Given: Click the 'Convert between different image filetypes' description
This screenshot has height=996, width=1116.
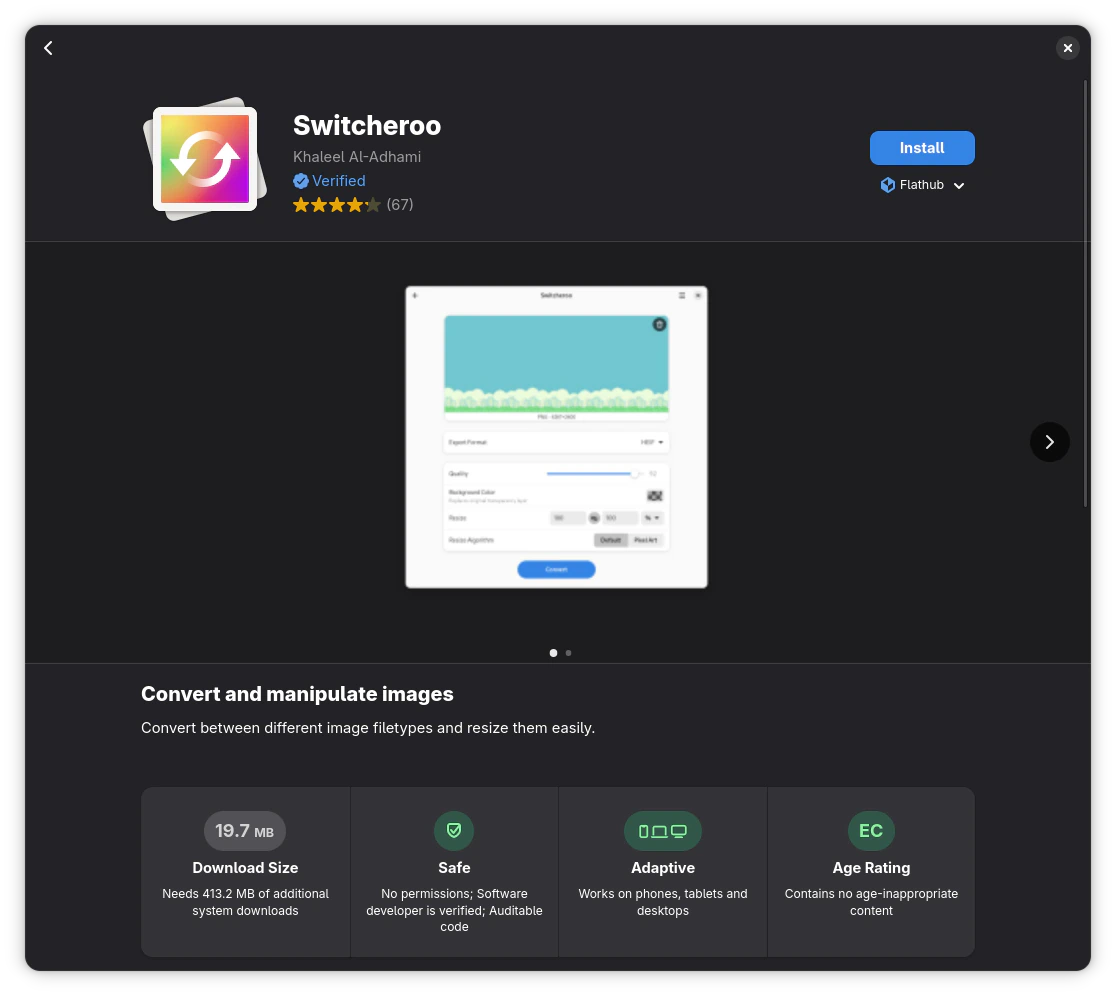Looking at the screenshot, I should coord(368,728).
